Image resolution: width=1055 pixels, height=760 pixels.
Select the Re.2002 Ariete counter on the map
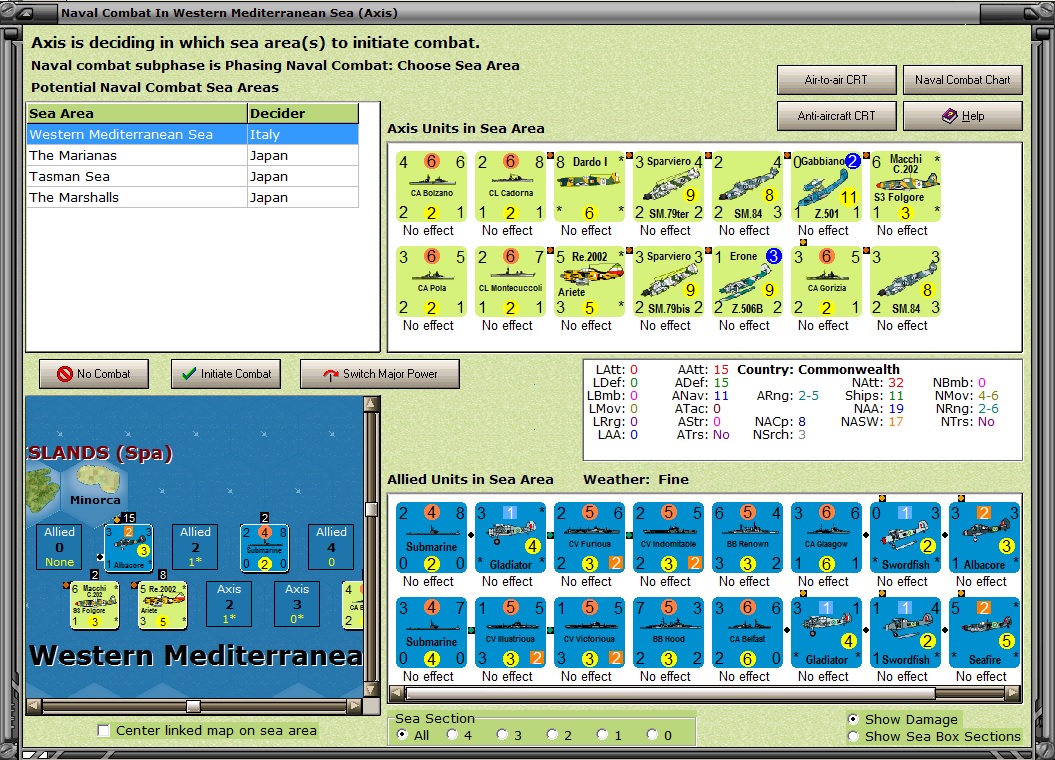[x=162, y=605]
